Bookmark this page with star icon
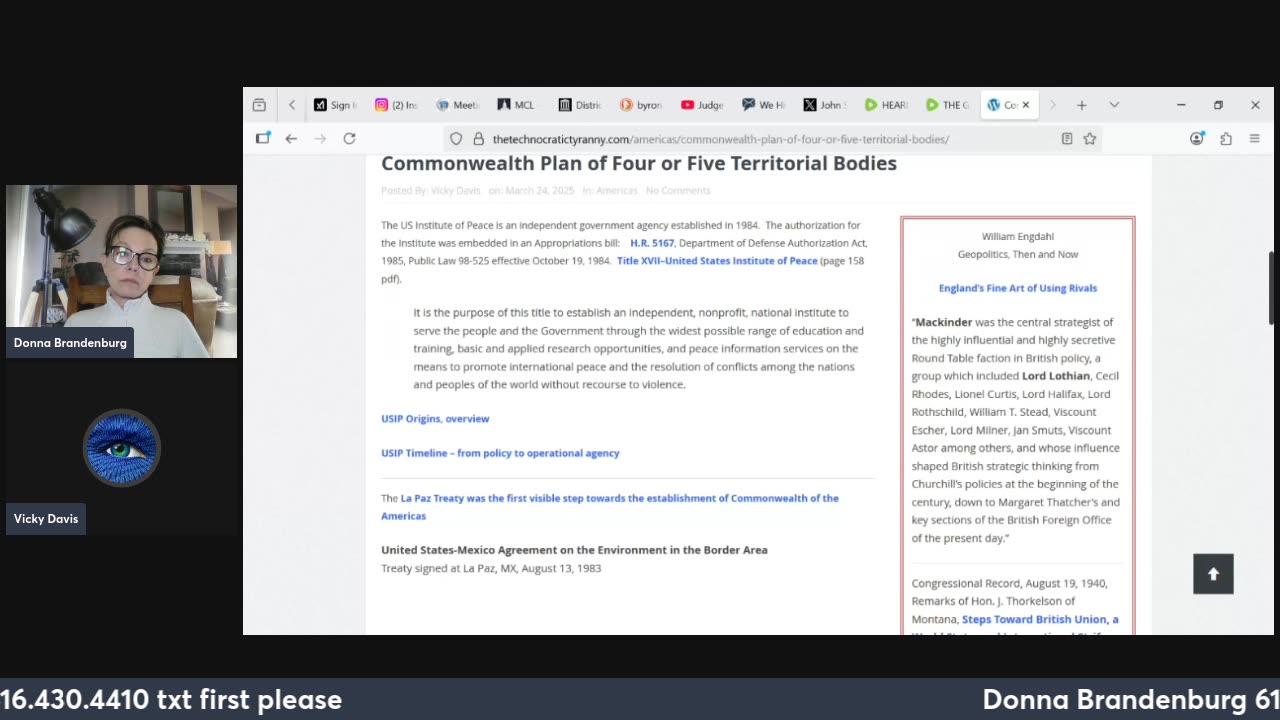Viewport: 1280px width, 720px height. (x=1090, y=139)
